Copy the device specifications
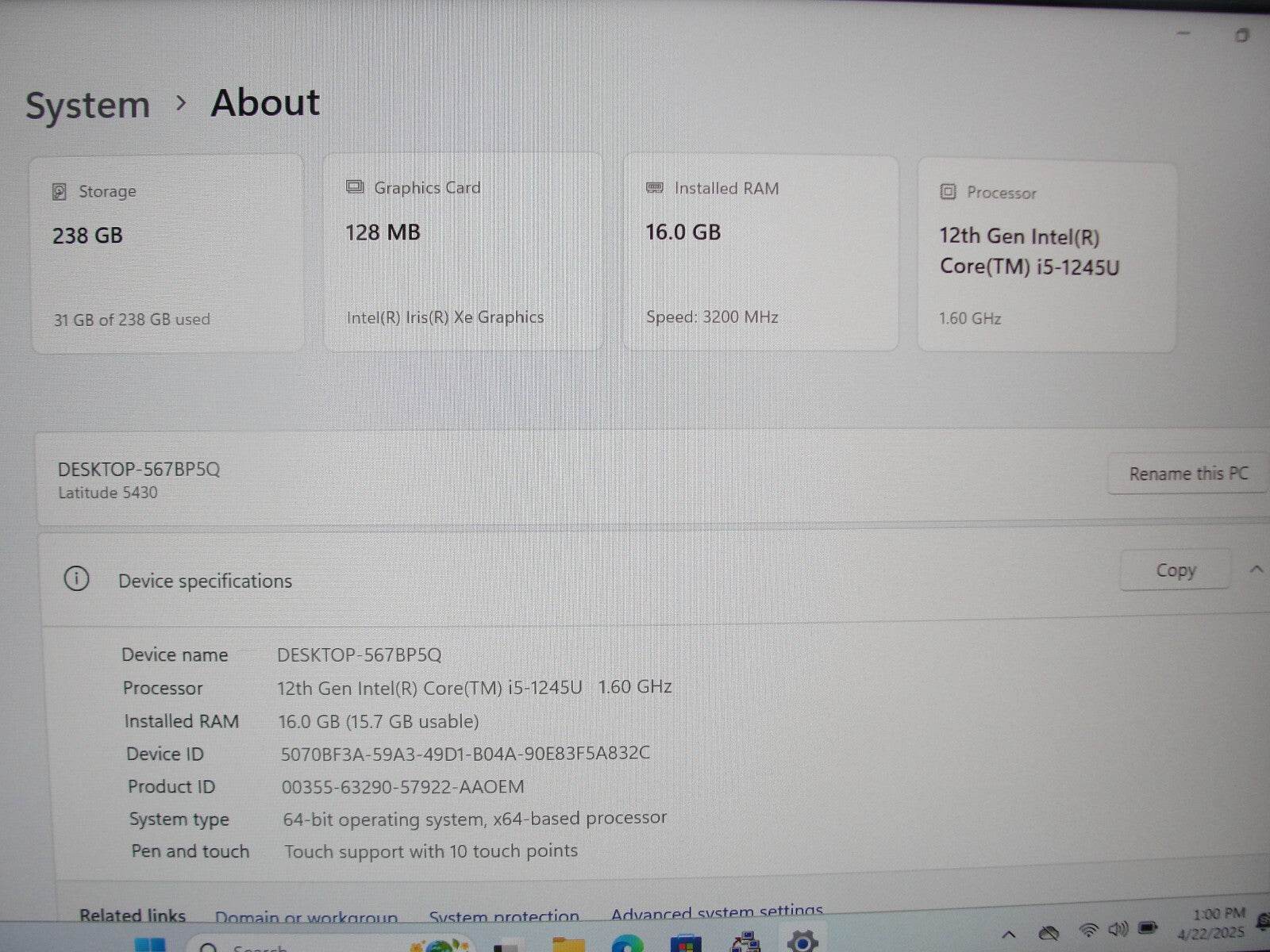The height and width of the screenshot is (952, 1270). (1175, 570)
